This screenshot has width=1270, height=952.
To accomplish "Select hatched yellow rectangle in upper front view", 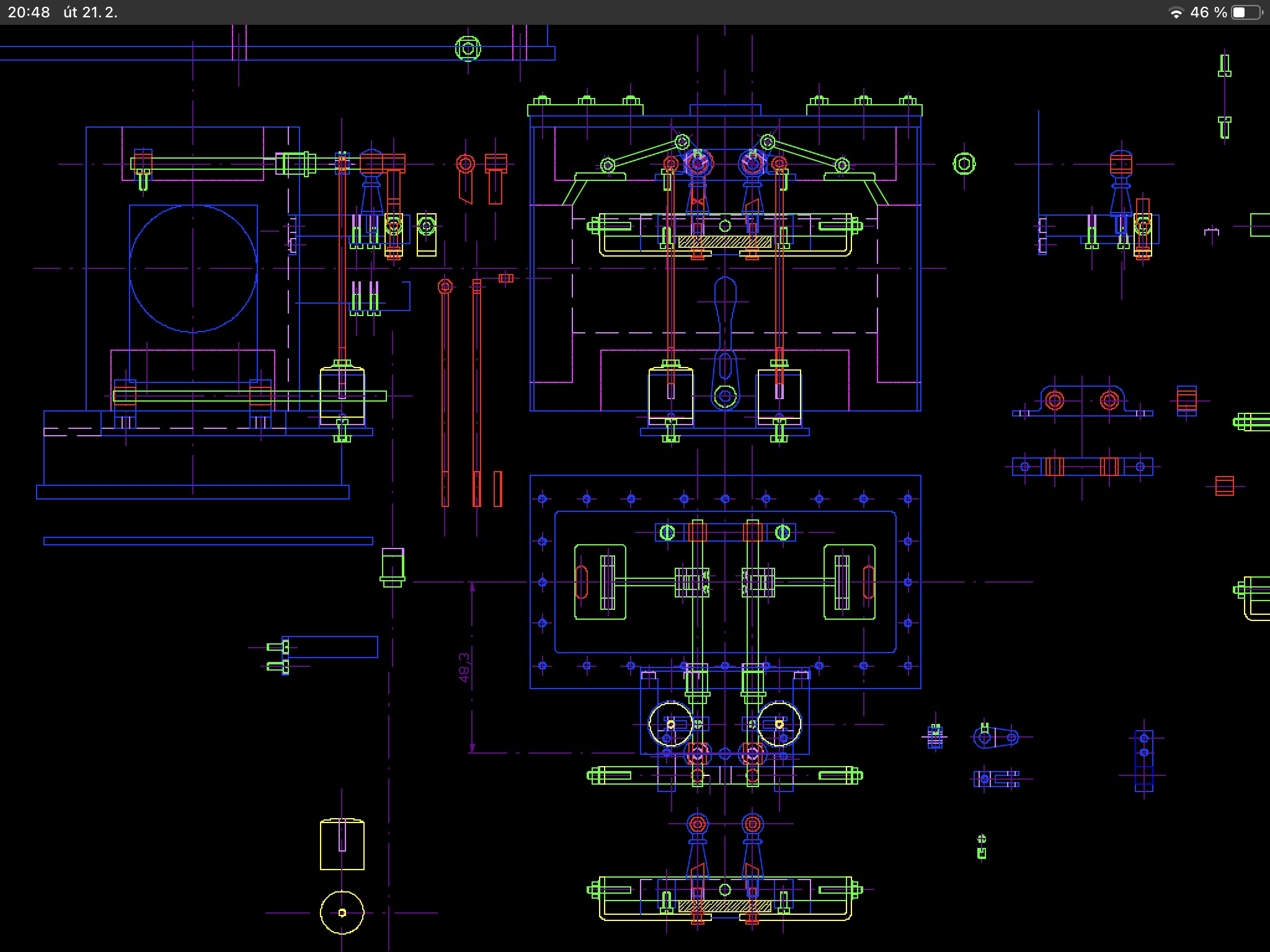I will [724, 242].
